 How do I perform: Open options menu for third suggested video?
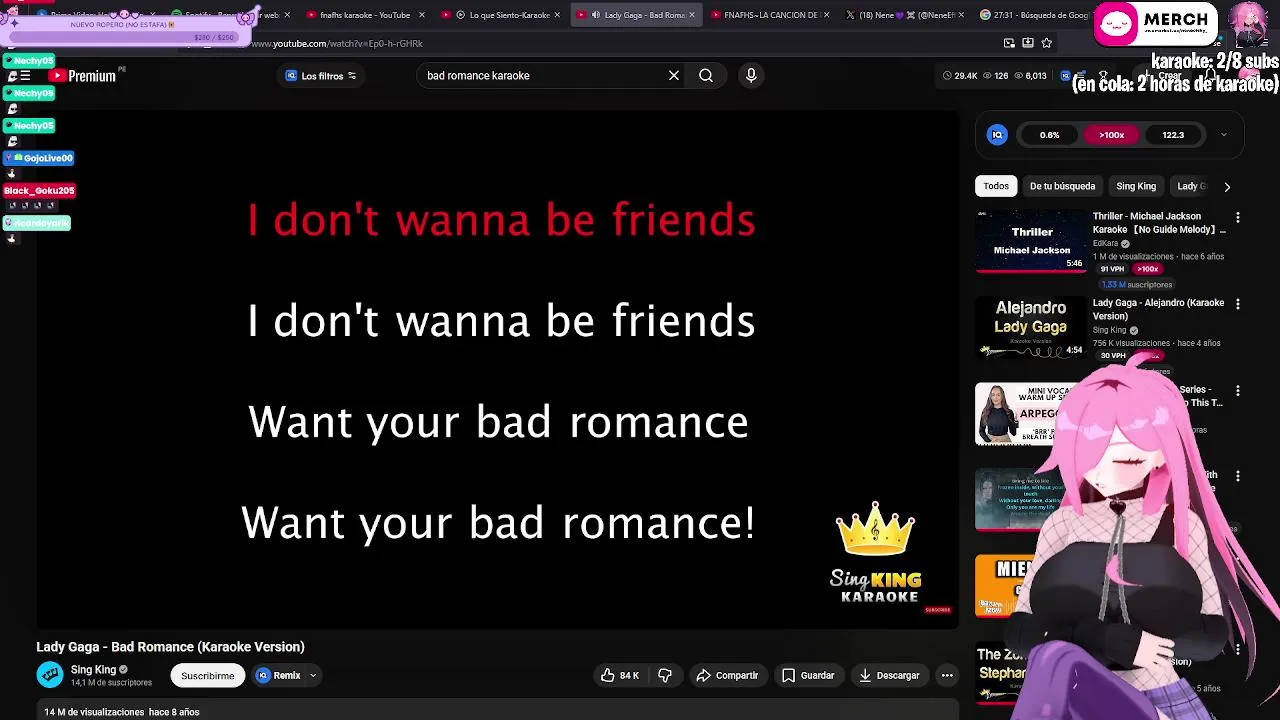coord(1238,391)
